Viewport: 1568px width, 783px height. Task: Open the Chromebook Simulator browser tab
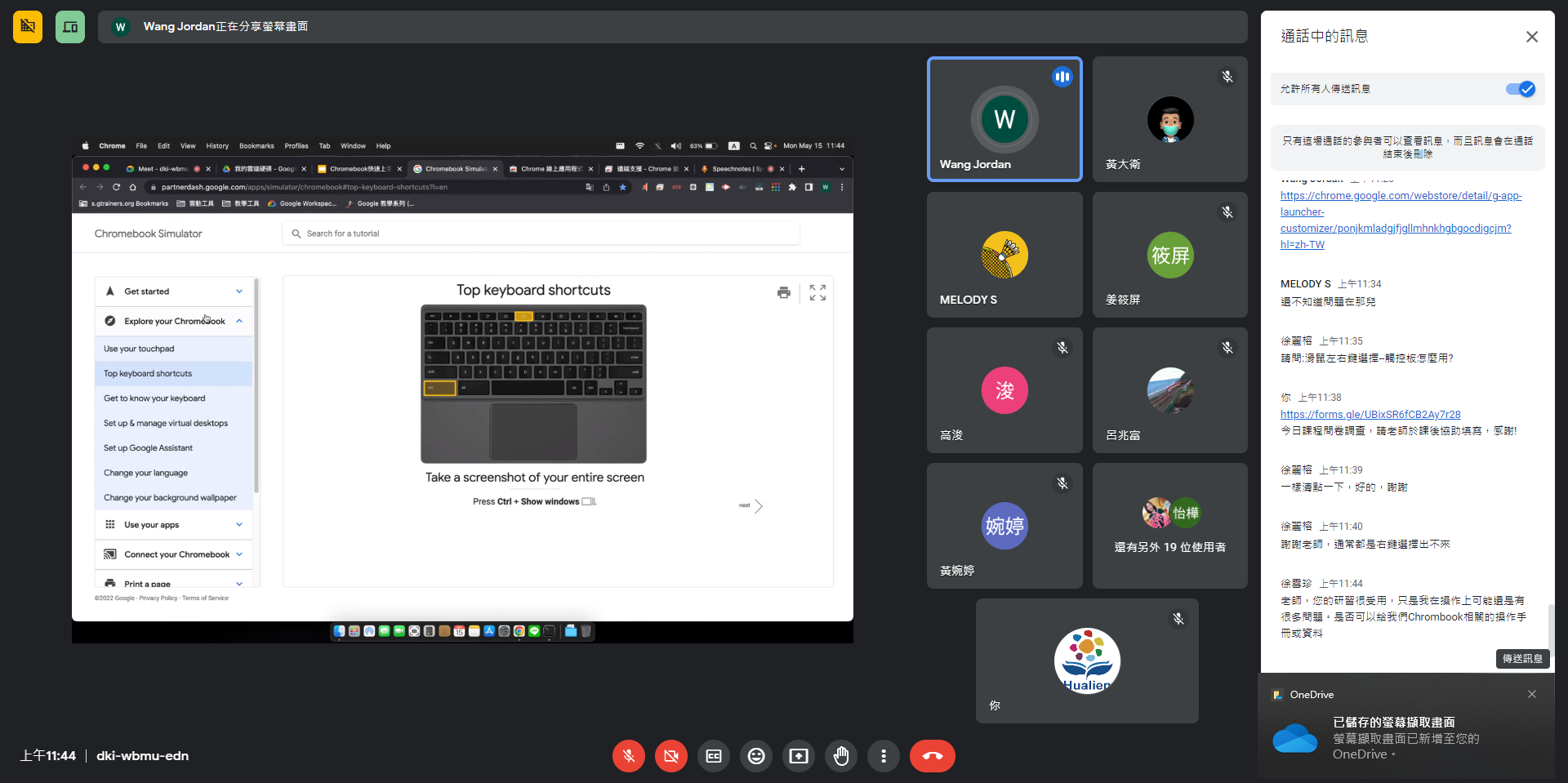pyautogui.click(x=454, y=169)
